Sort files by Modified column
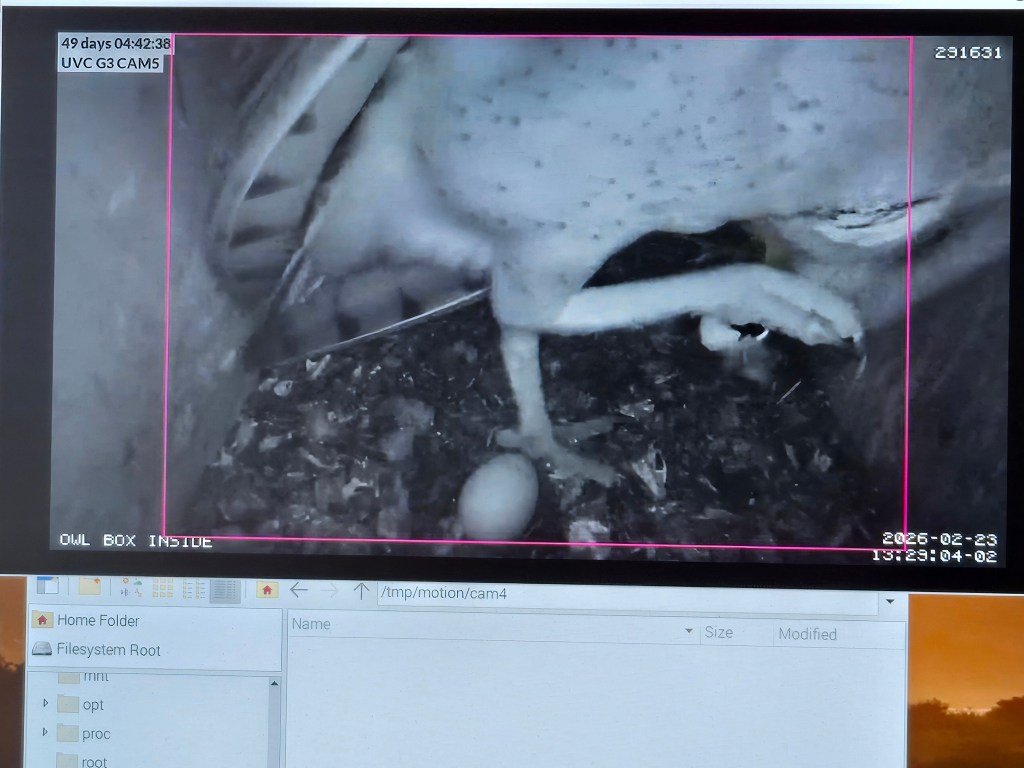 coord(807,634)
